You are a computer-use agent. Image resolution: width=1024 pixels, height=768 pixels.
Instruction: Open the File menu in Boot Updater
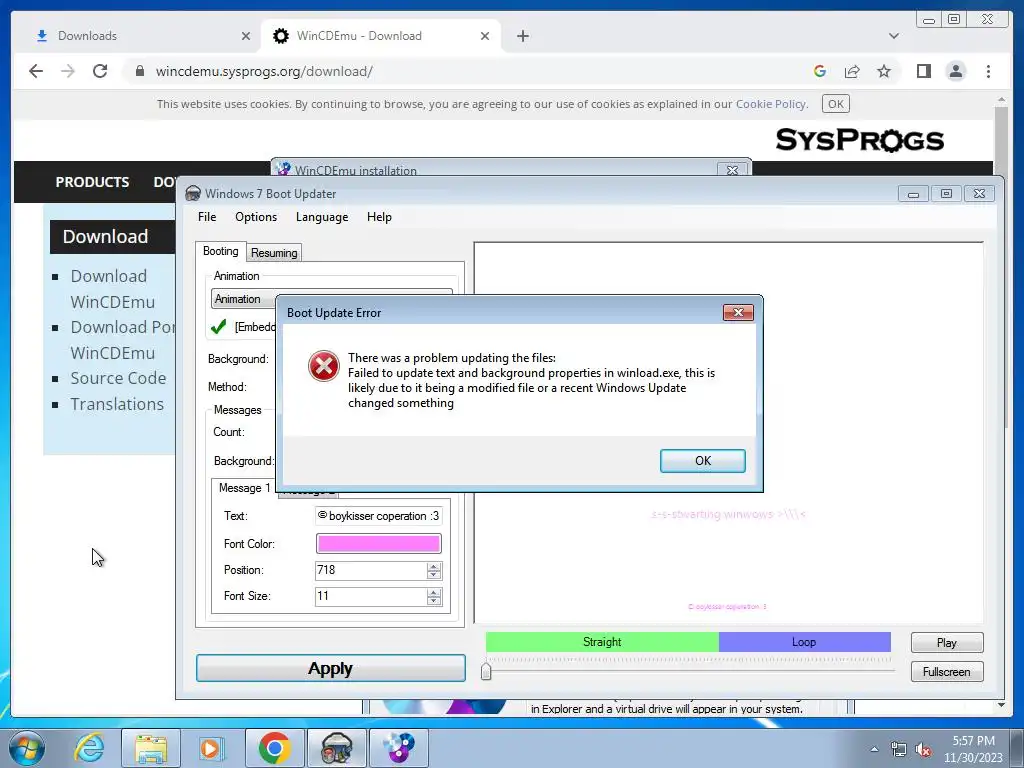[x=207, y=217]
